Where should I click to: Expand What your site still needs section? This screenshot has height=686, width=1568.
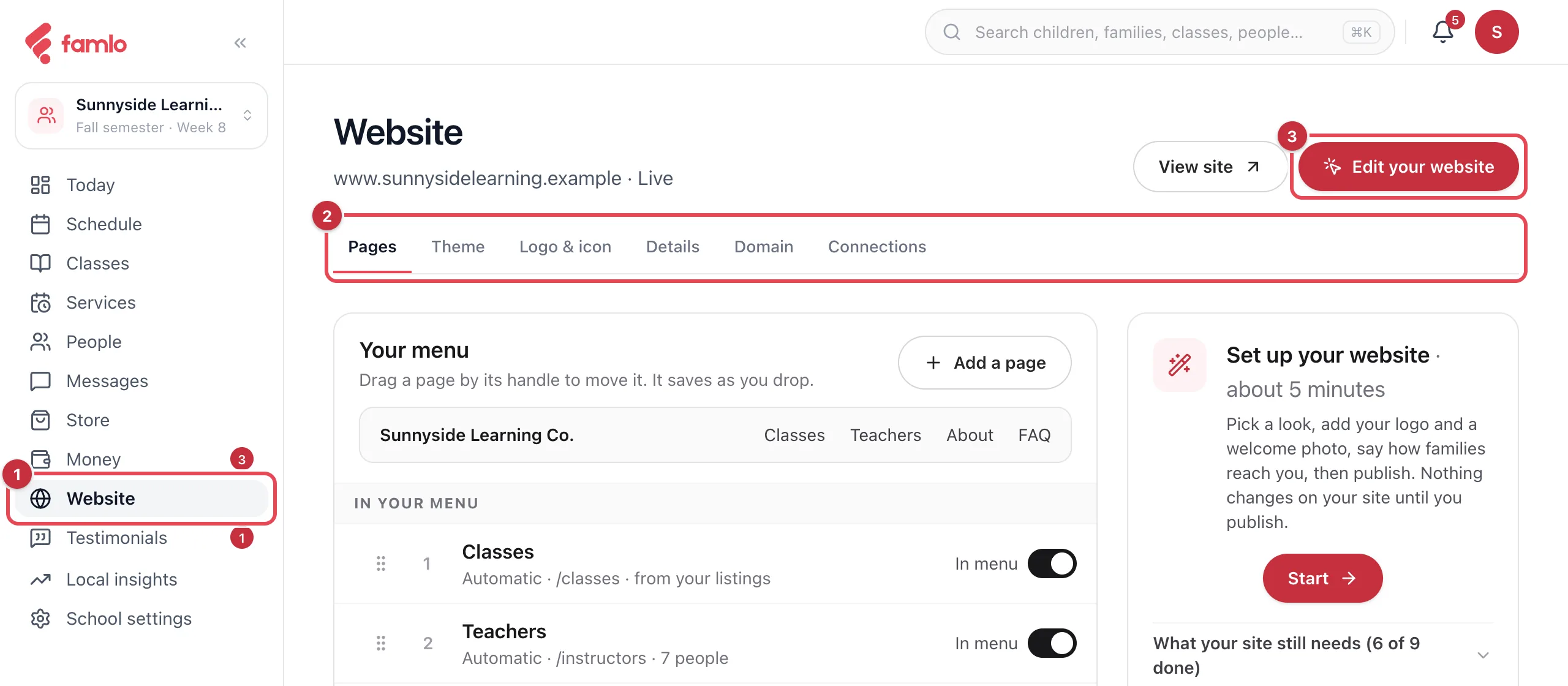(1323, 655)
